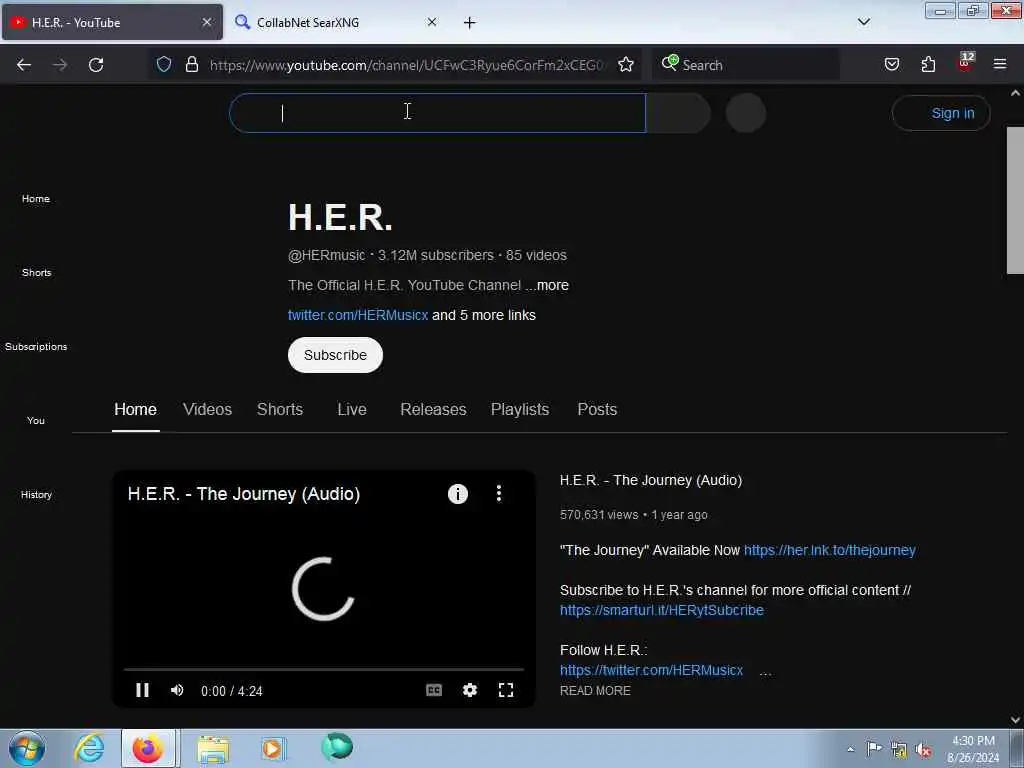Go back with Firefox back arrow
Image resolution: width=1024 pixels, height=768 pixels.
pyautogui.click(x=24, y=65)
